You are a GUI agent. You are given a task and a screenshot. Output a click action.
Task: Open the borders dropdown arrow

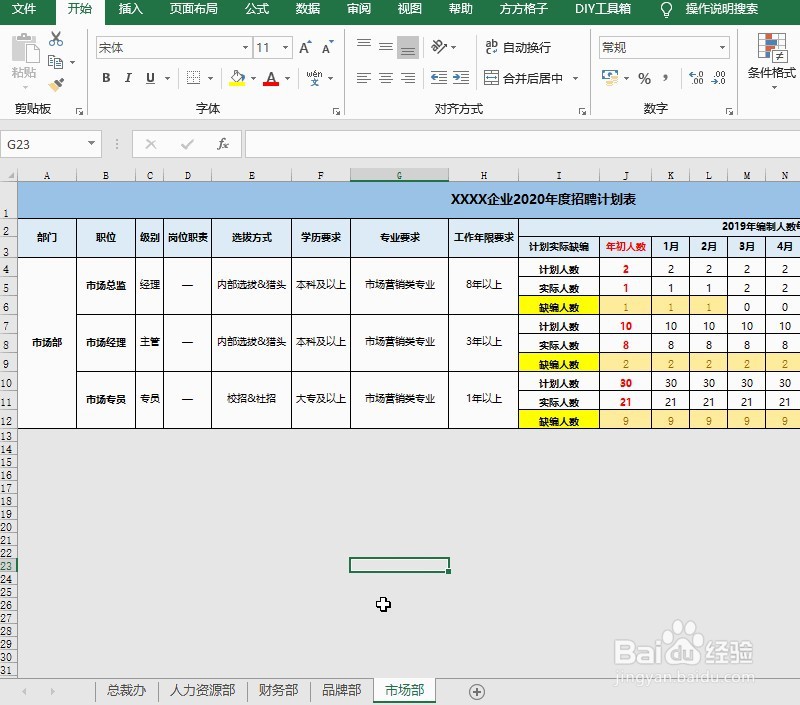pyautogui.click(x=208, y=79)
